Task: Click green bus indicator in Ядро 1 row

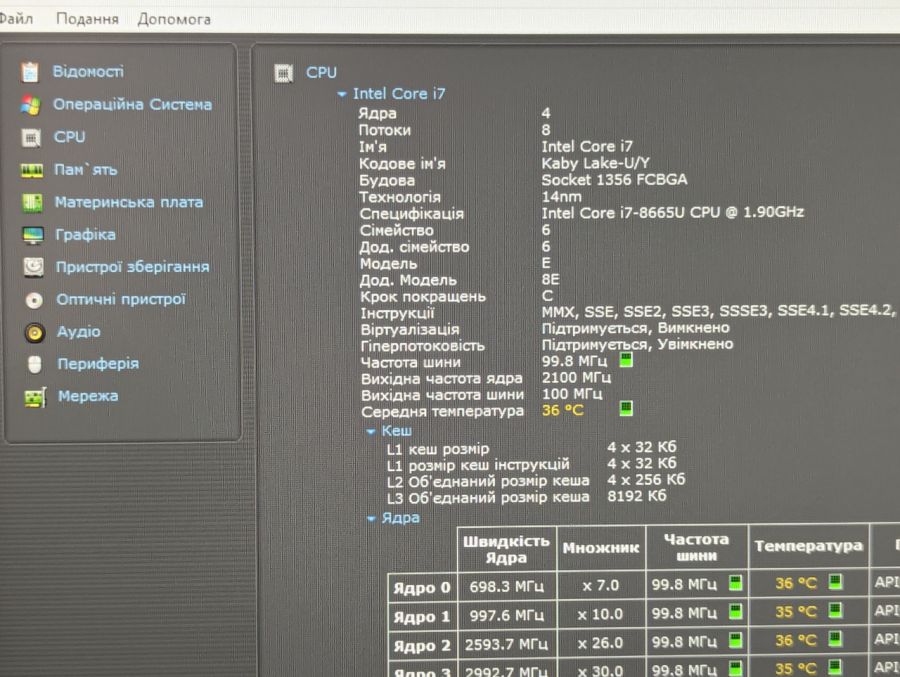Action: (x=735, y=612)
